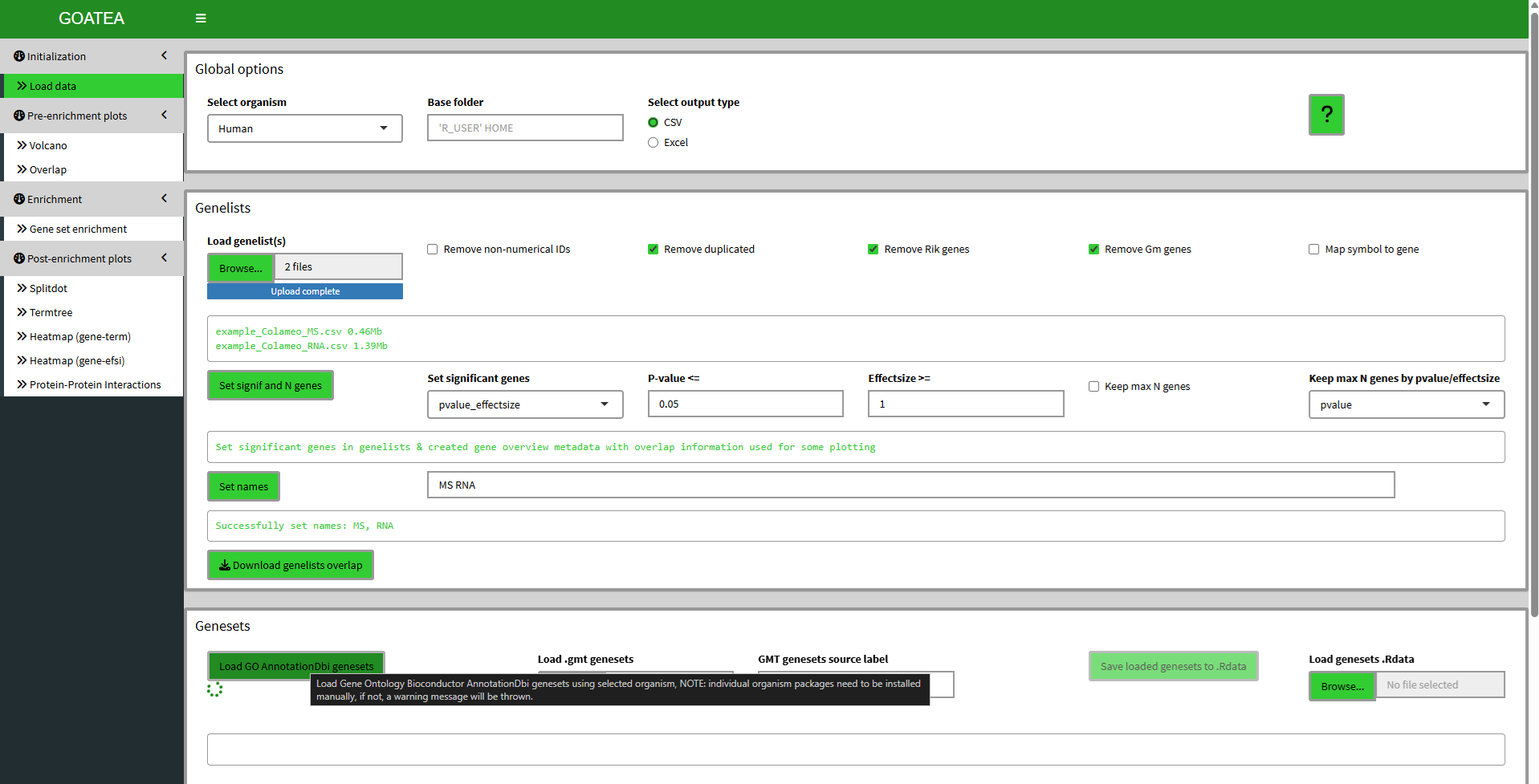Go to Gene set enrichment page
1539x784 pixels.
pos(78,229)
